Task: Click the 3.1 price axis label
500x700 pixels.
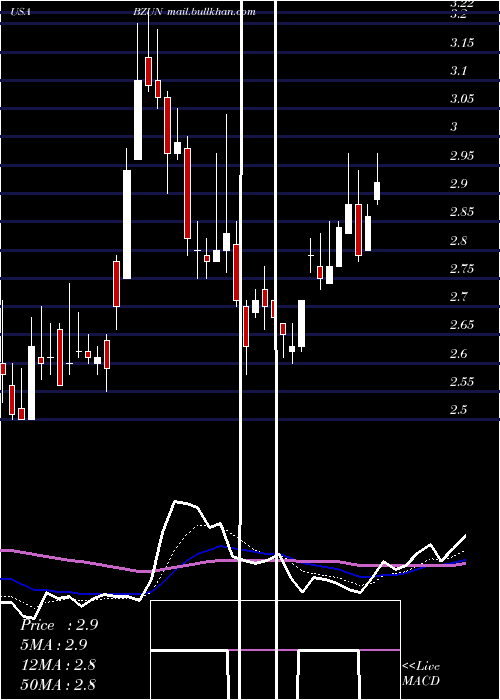Action: coord(458,71)
